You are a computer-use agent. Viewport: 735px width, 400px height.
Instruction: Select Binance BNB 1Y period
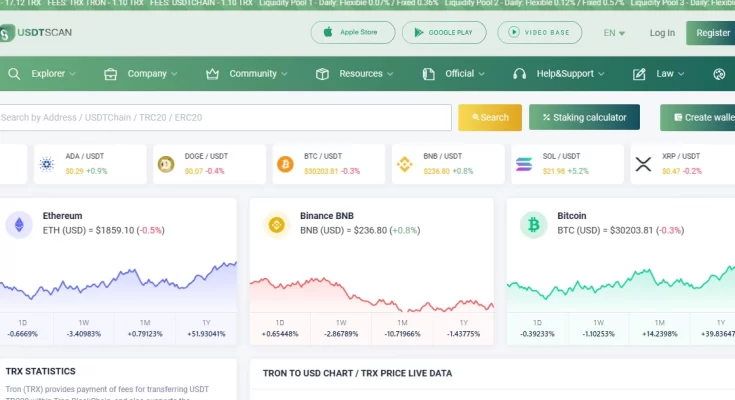464,328
